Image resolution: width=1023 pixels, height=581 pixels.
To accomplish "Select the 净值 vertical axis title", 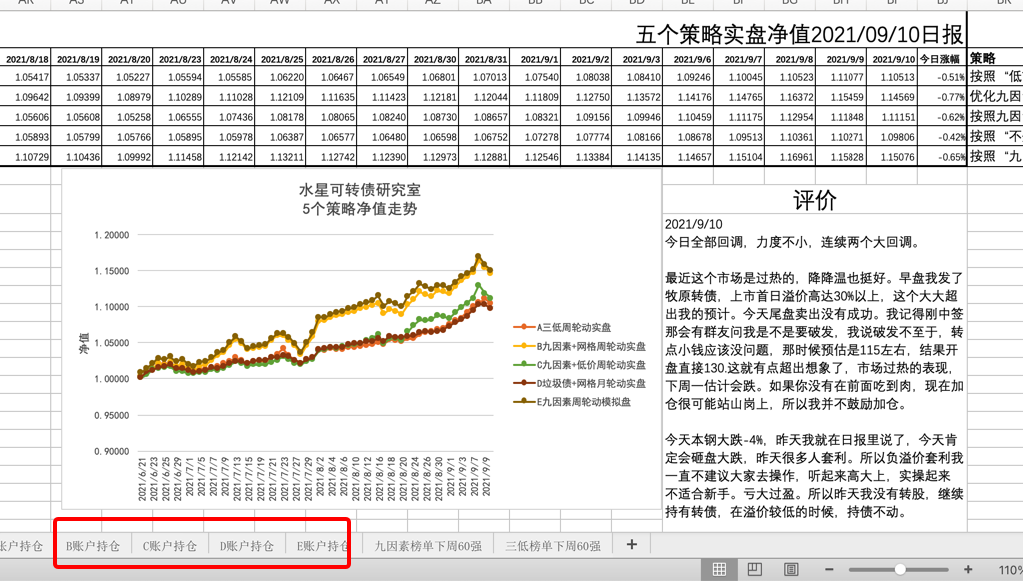I will (84, 343).
